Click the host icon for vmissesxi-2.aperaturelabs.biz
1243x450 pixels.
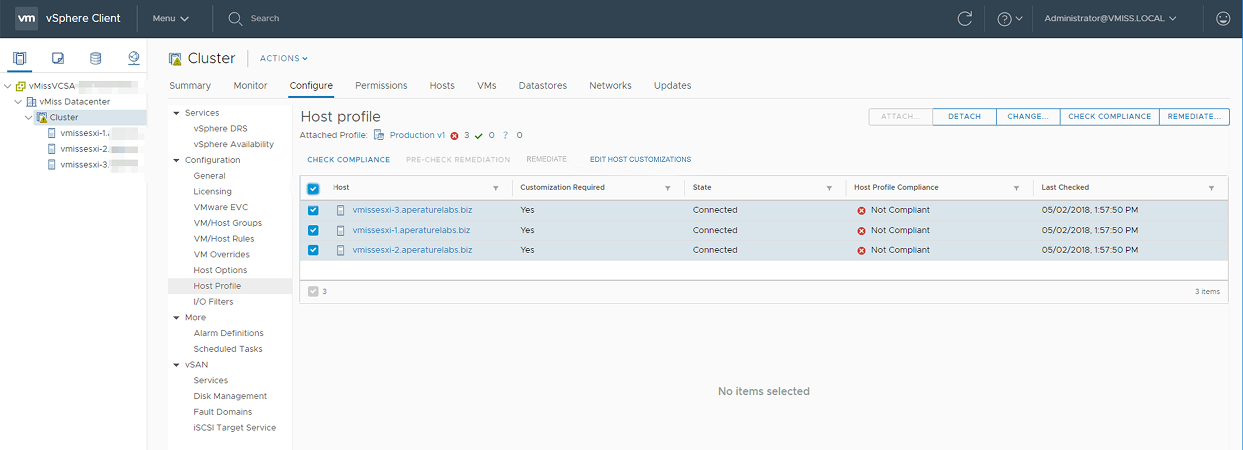[341, 250]
